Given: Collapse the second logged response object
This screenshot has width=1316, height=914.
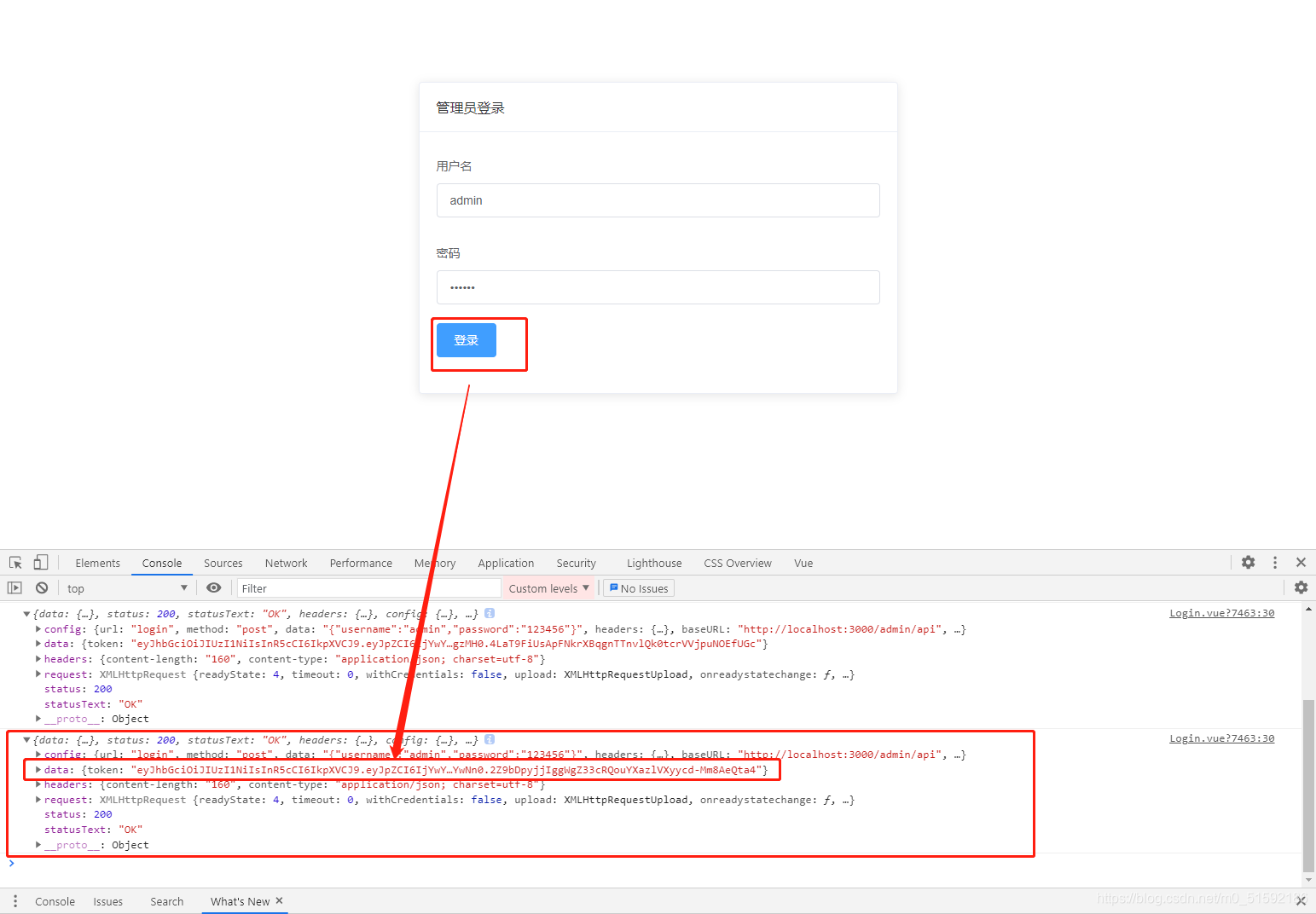Looking at the screenshot, I should 26,740.
